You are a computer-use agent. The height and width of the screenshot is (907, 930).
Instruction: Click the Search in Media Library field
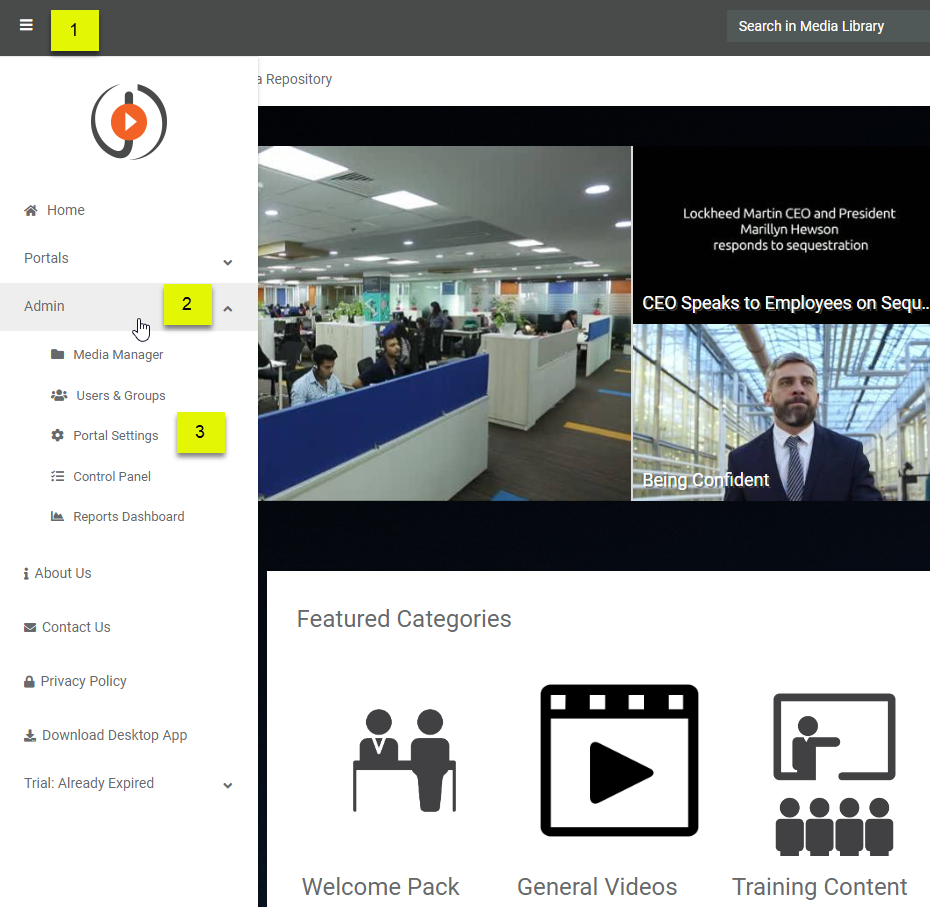(828, 26)
